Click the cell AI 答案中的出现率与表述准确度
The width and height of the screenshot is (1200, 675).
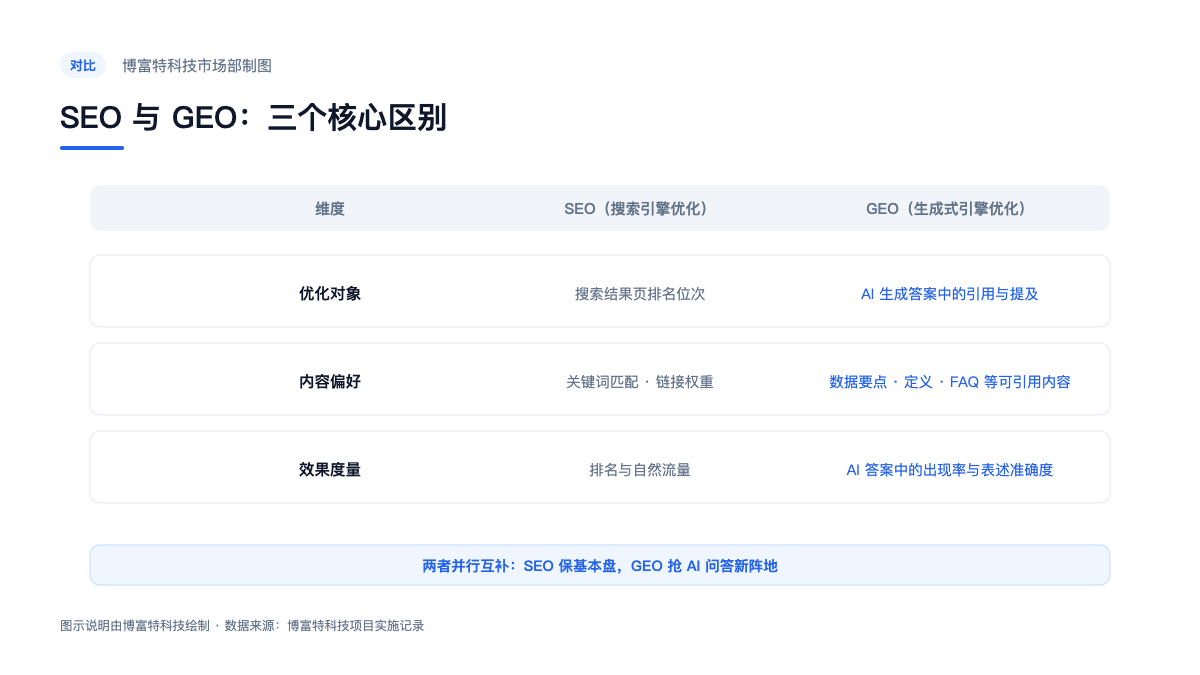[x=950, y=470]
